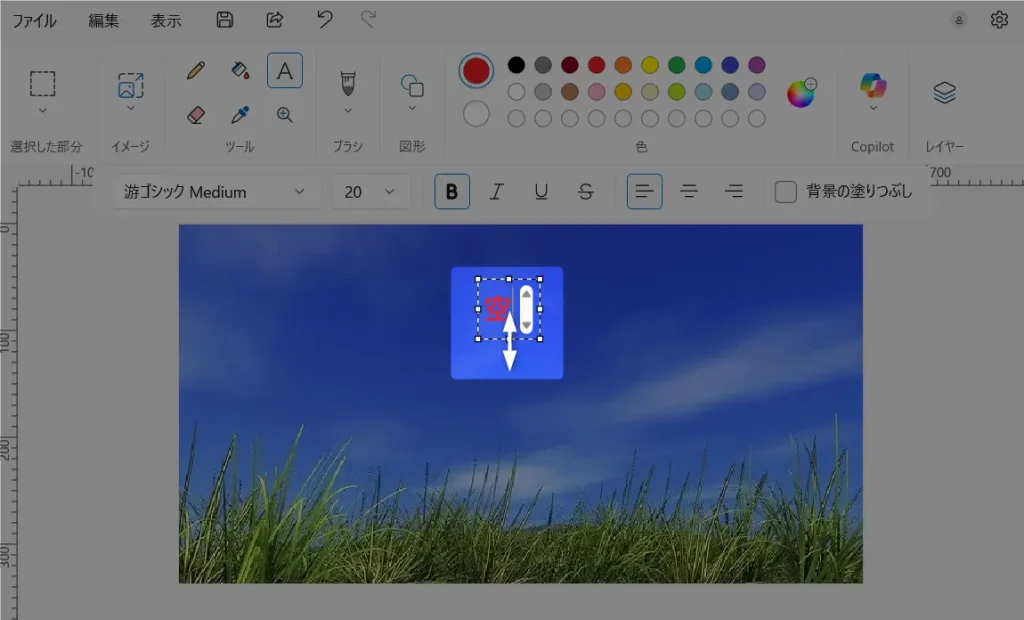Click the Copilot icon
Viewport: 1024px width, 620px height.
coord(872,85)
